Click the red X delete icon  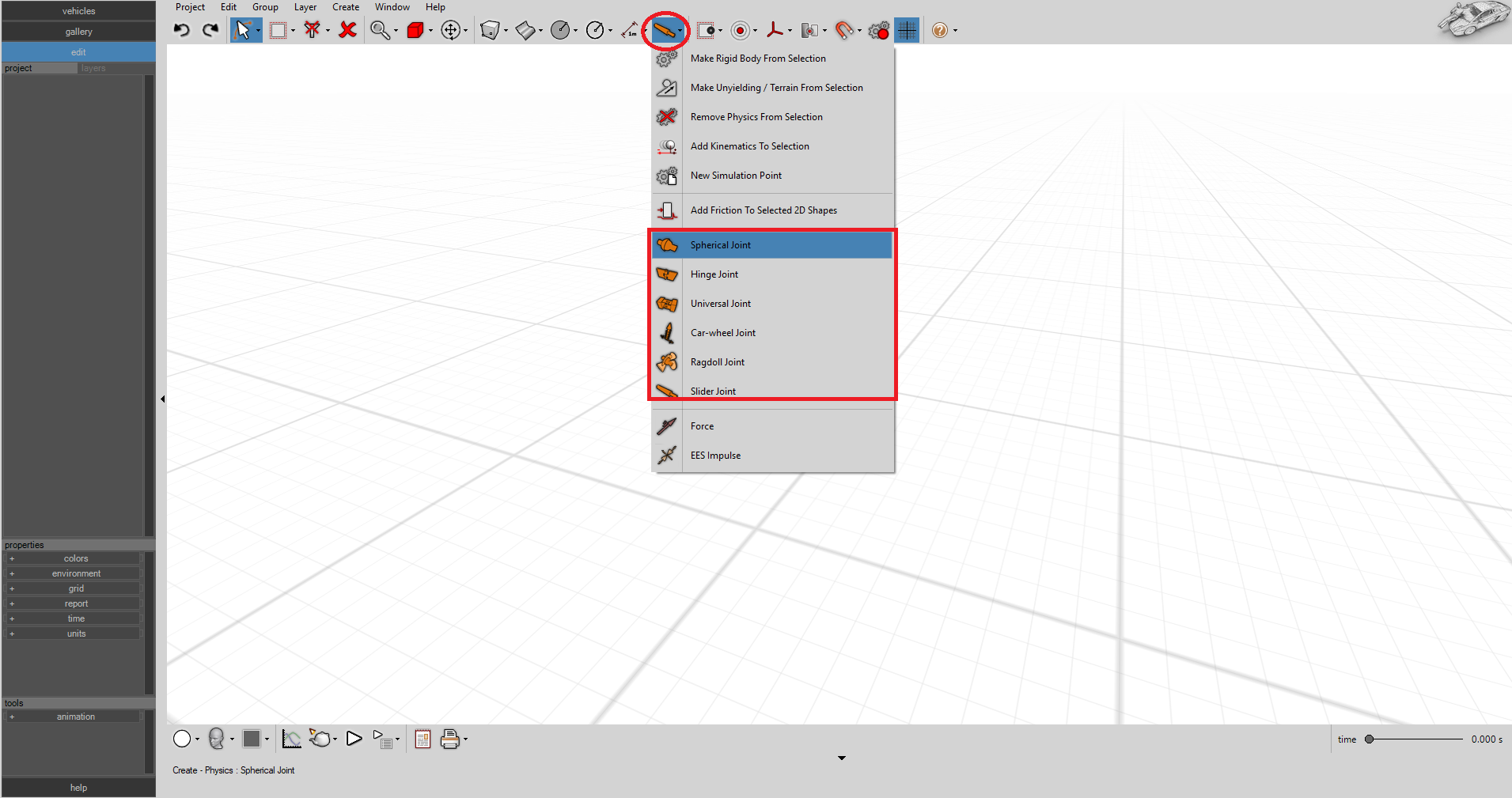pos(347,30)
